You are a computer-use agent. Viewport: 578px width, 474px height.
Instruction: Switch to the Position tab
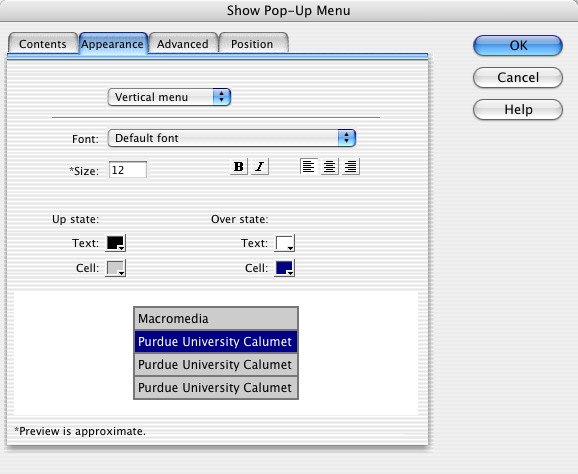click(x=252, y=44)
